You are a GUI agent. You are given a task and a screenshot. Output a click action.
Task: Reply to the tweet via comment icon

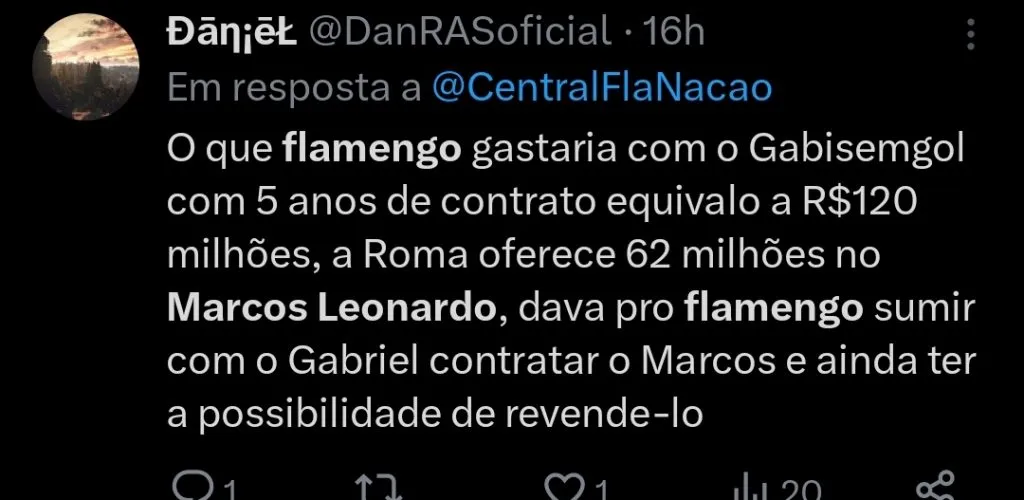188,489
